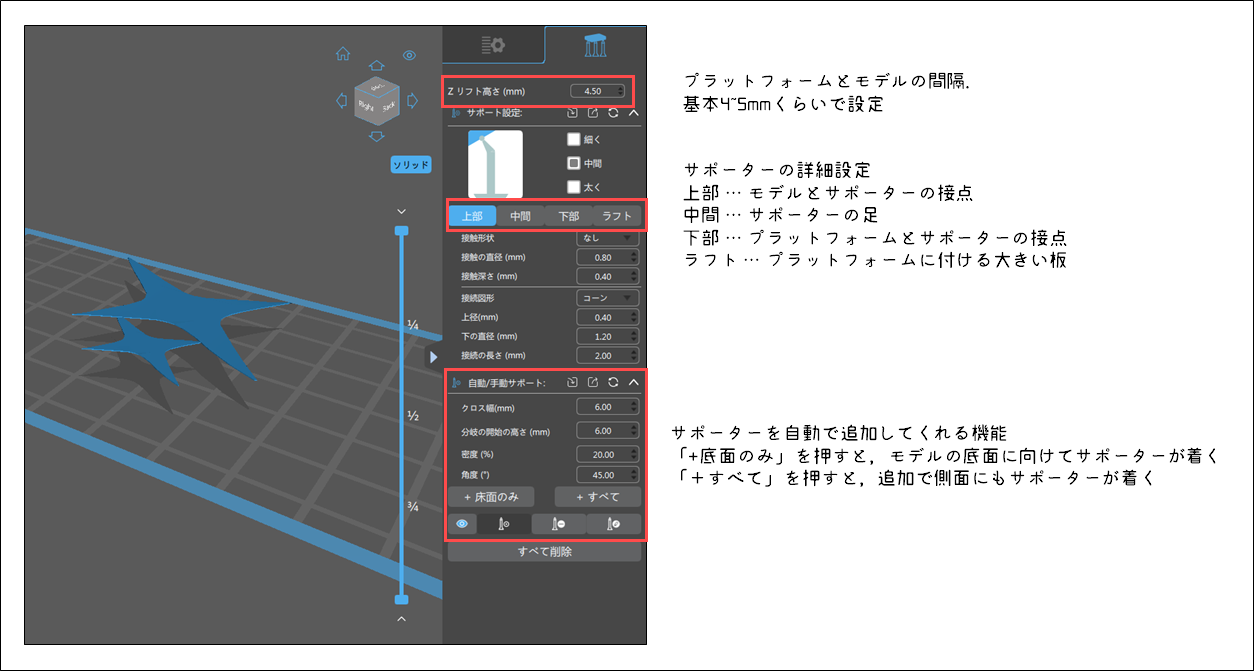Viewport: 1254px width, 671px height.
Task: Click the bottom handle of layer slider
Action: [401, 599]
